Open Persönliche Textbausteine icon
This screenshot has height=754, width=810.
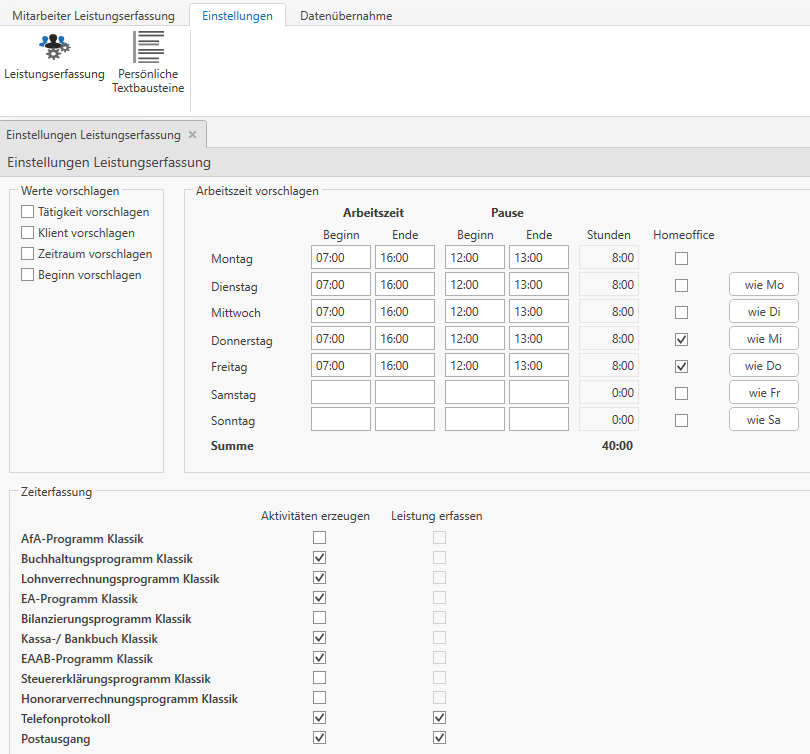coord(148,47)
